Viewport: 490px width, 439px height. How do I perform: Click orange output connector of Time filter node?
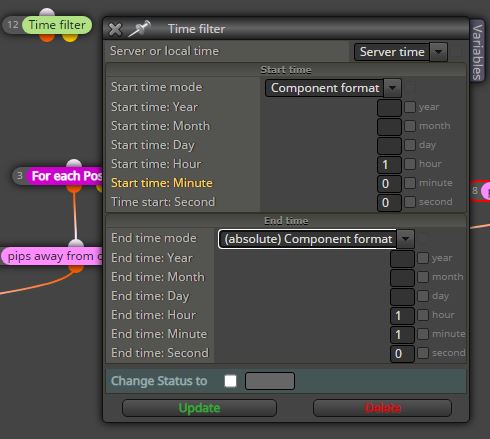[47, 37]
